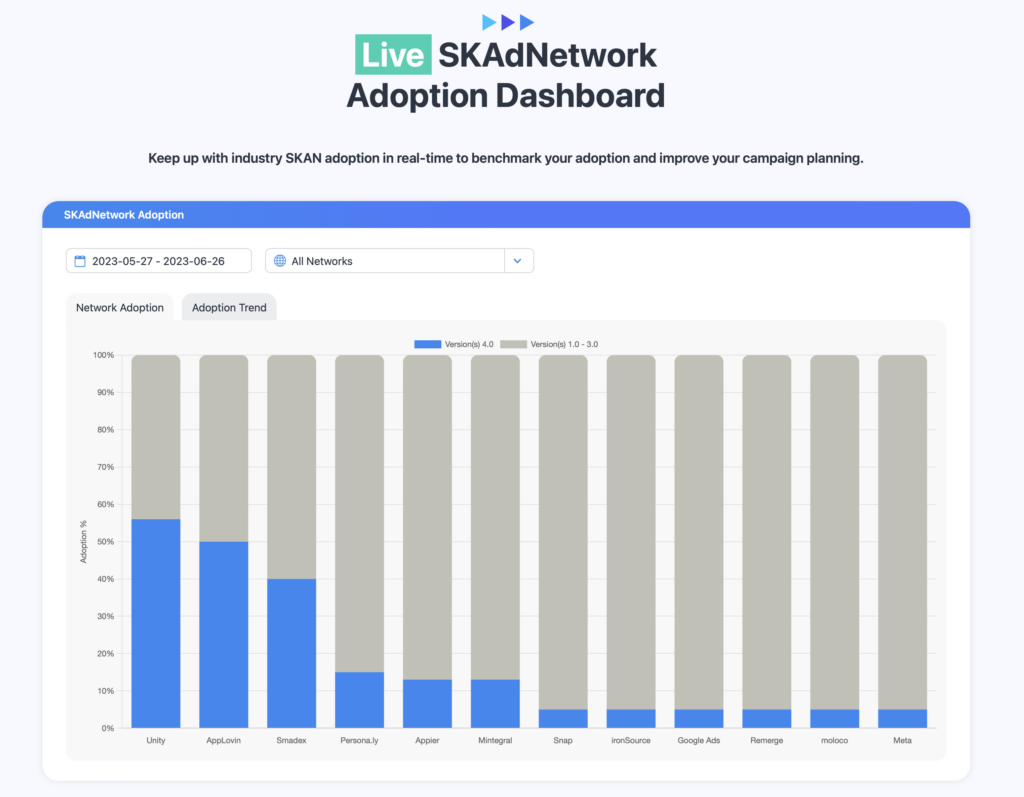The image size is (1024, 797).
Task: Click the Persona.ly blue bar segment
Action: click(360, 700)
